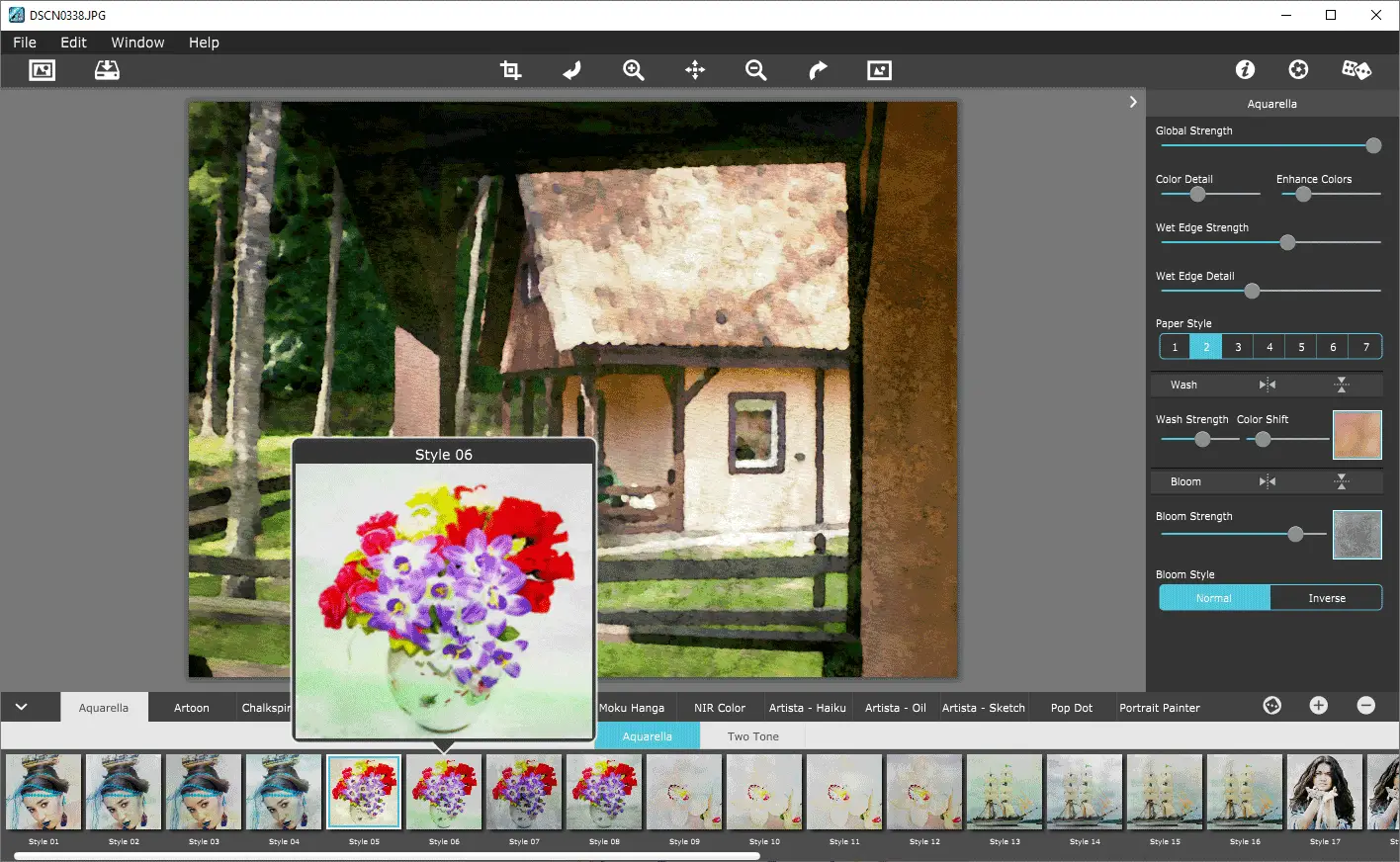The width and height of the screenshot is (1400, 862).
Task: Click the add (+) style icon
Action: tap(1318, 705)
